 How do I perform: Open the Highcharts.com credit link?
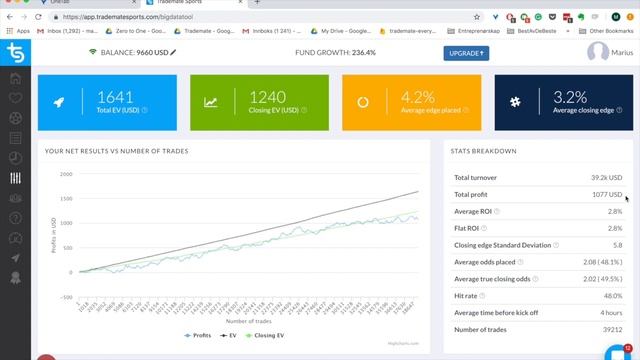[403, 343]
